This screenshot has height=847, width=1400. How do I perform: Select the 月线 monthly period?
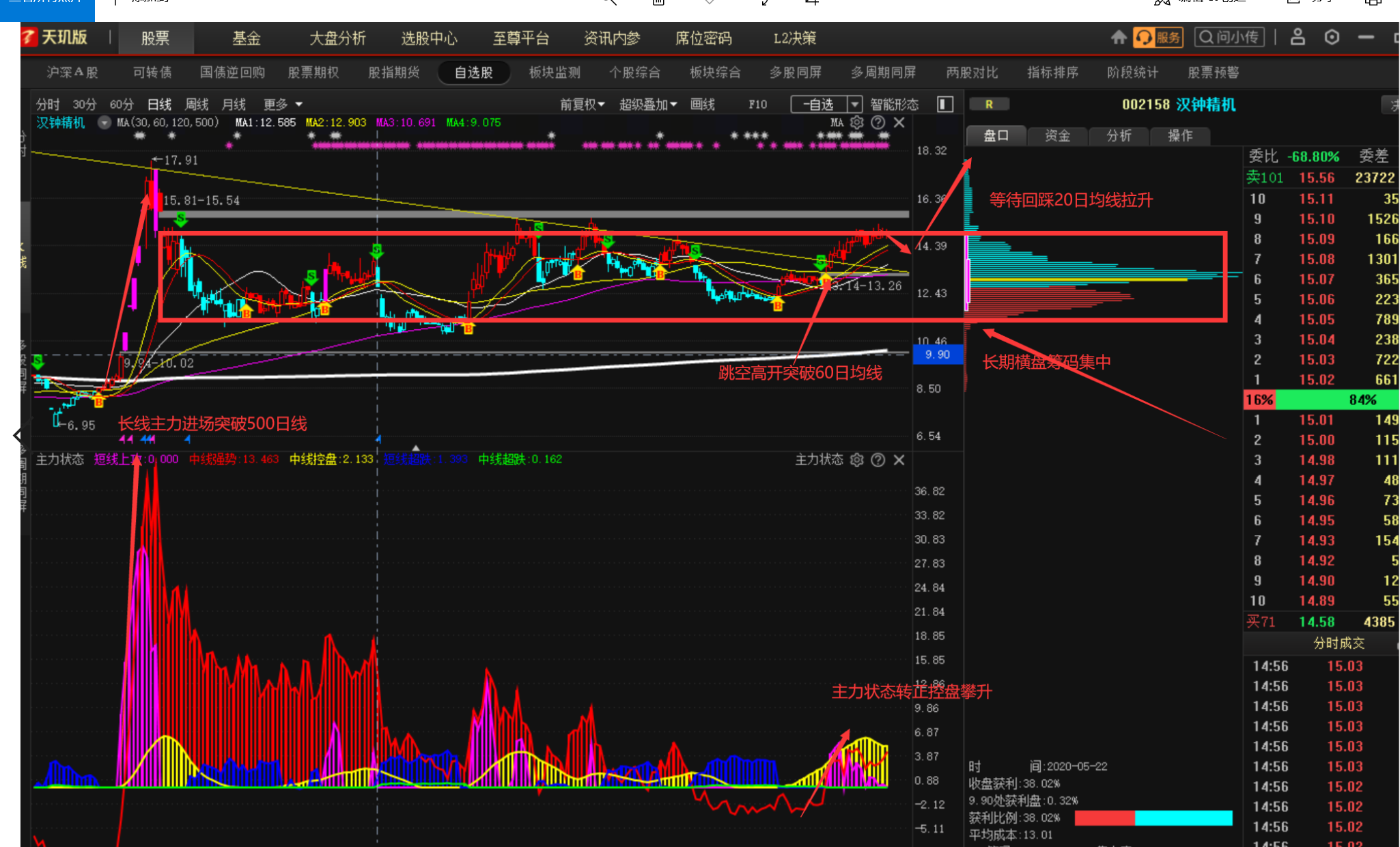[x=234, y=104]
